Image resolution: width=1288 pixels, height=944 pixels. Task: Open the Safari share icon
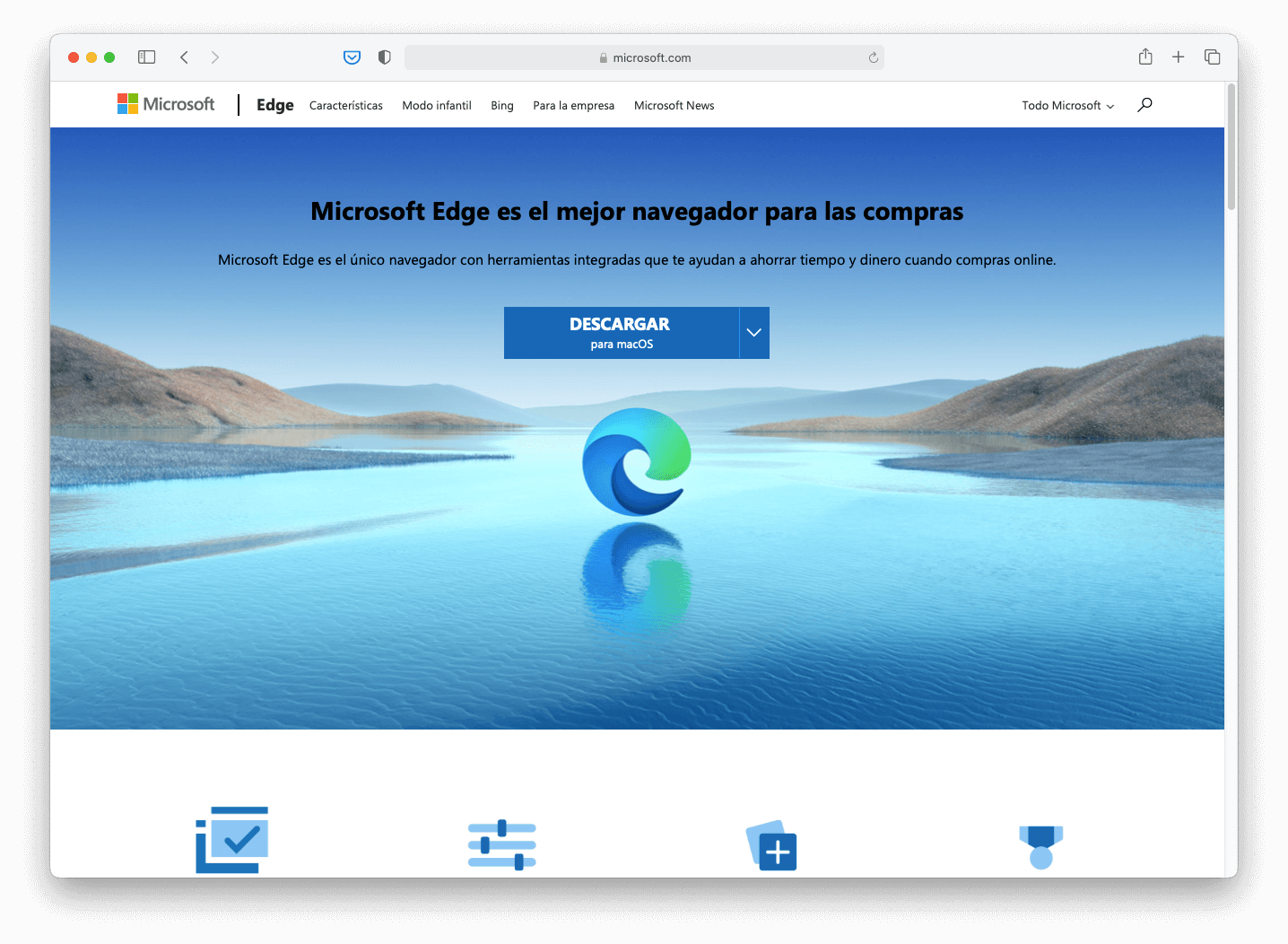(1144, 57)
